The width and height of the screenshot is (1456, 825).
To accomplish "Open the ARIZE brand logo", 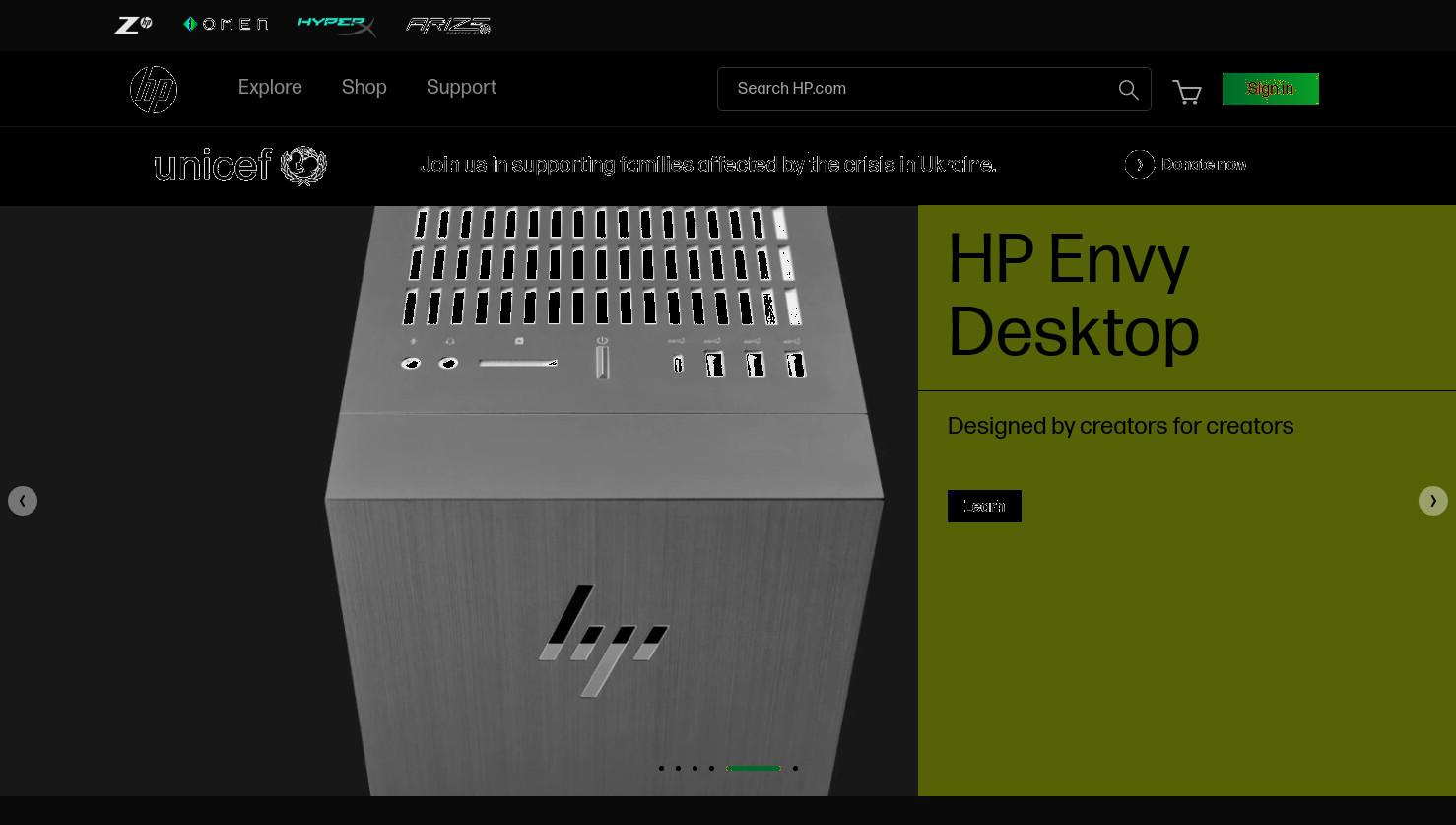I will 448,26.
